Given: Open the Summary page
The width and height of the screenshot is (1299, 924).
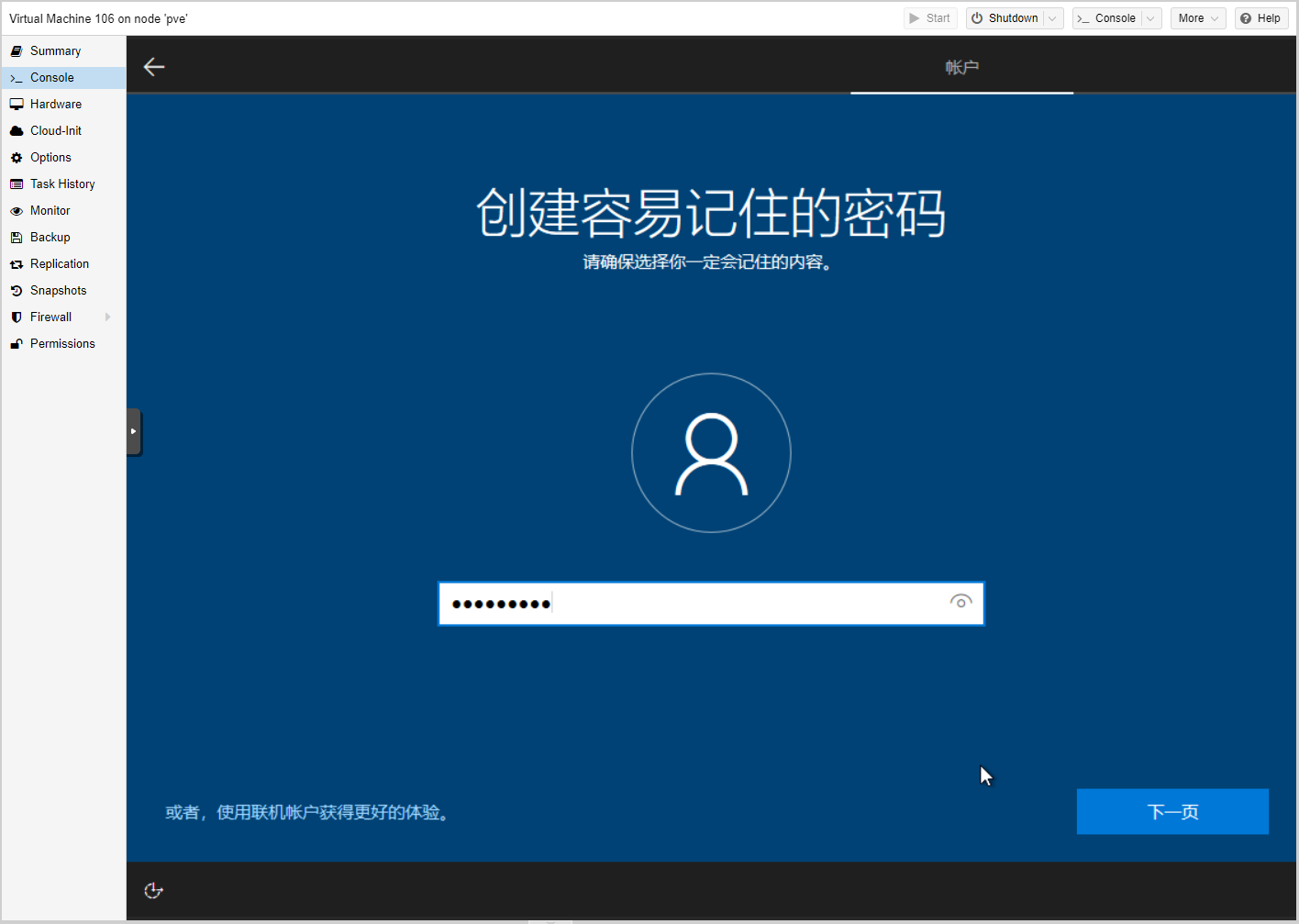Looking at the screenshot, I should 55,51.
